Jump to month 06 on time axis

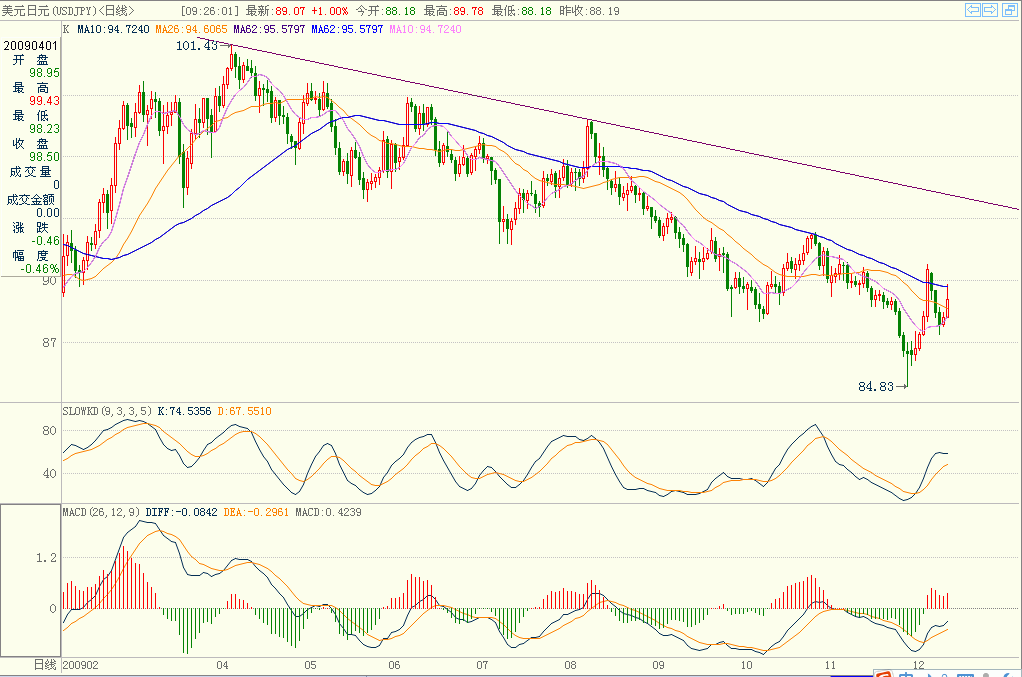[x=394, y=665]
